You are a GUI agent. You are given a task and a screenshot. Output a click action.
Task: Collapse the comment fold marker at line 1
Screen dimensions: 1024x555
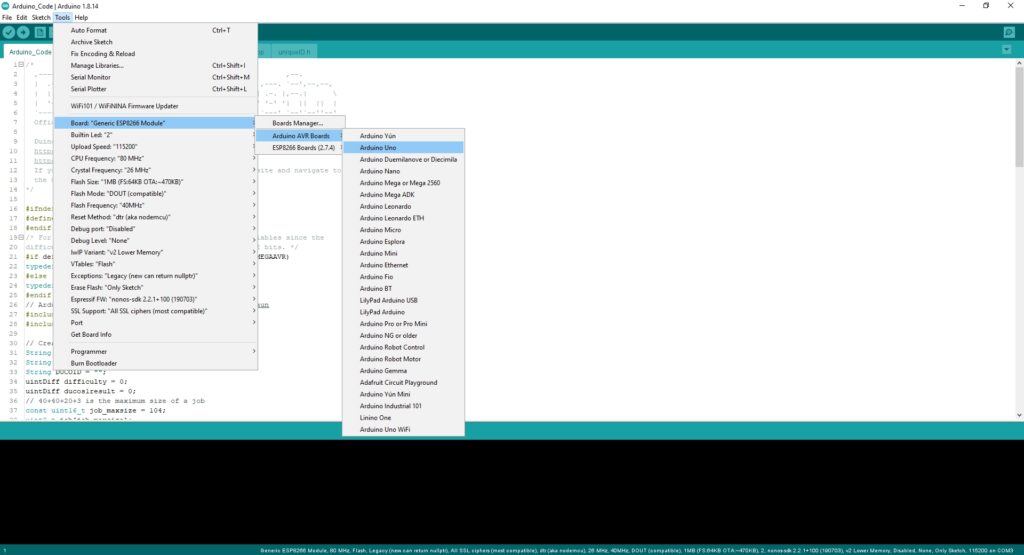click(x=21, y=64)
